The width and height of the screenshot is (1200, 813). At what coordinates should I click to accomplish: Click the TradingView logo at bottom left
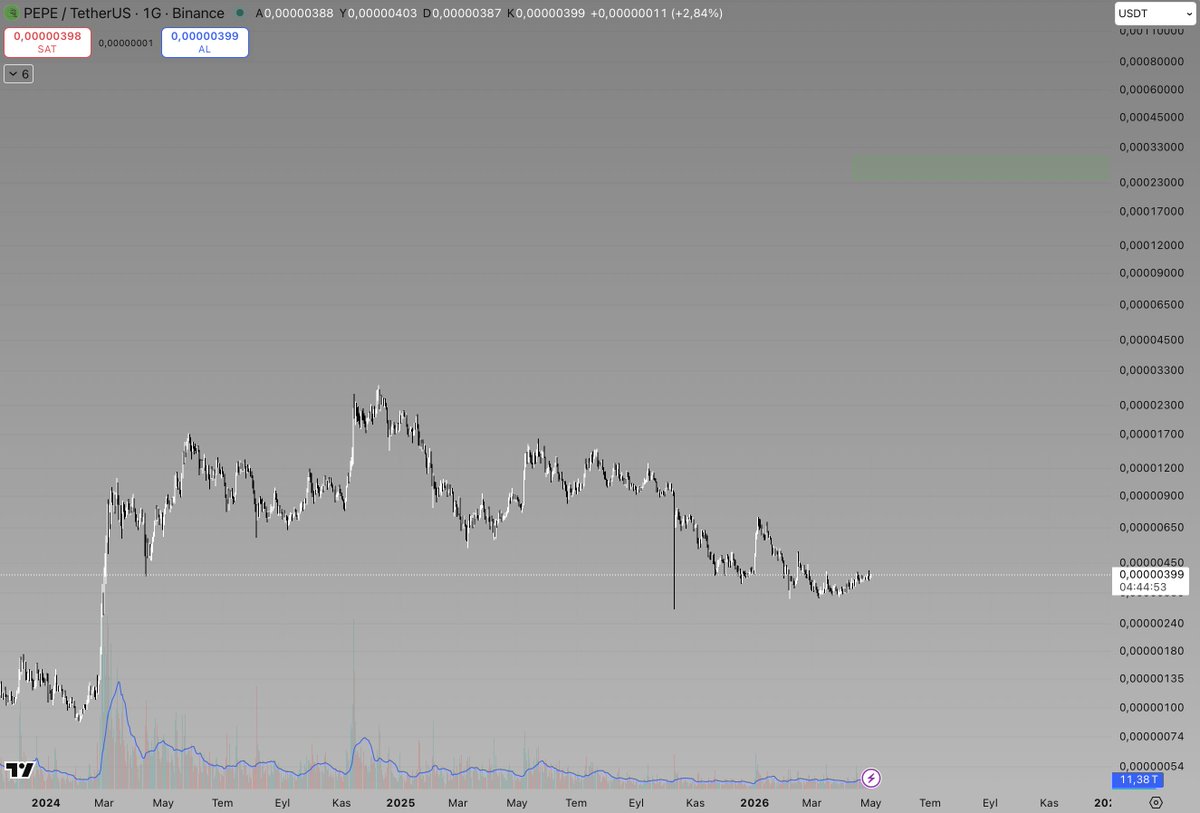19,768
